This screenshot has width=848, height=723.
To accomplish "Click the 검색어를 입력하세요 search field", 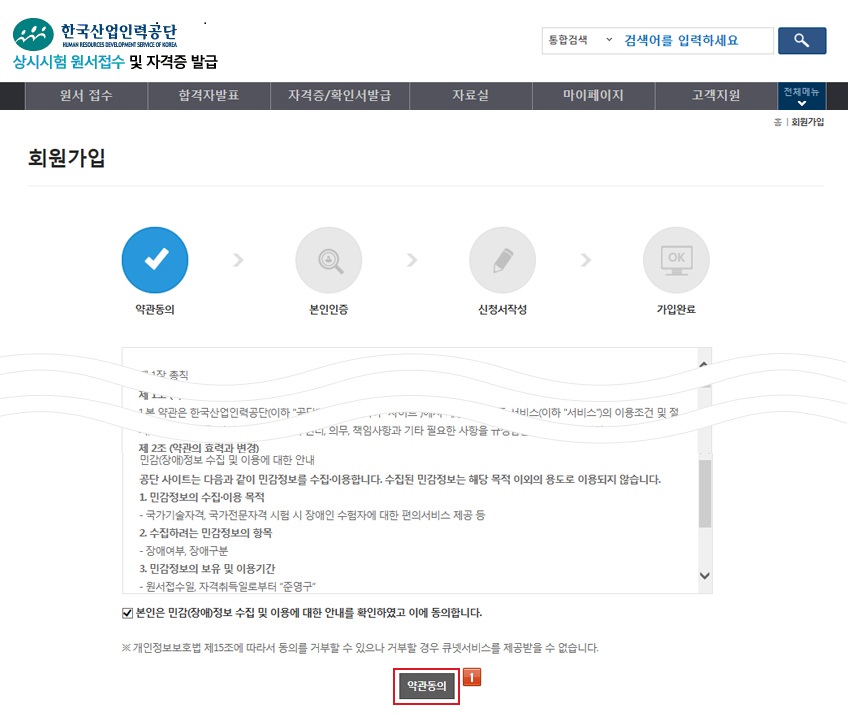I will pyautogui.click(x=695, y=40).
